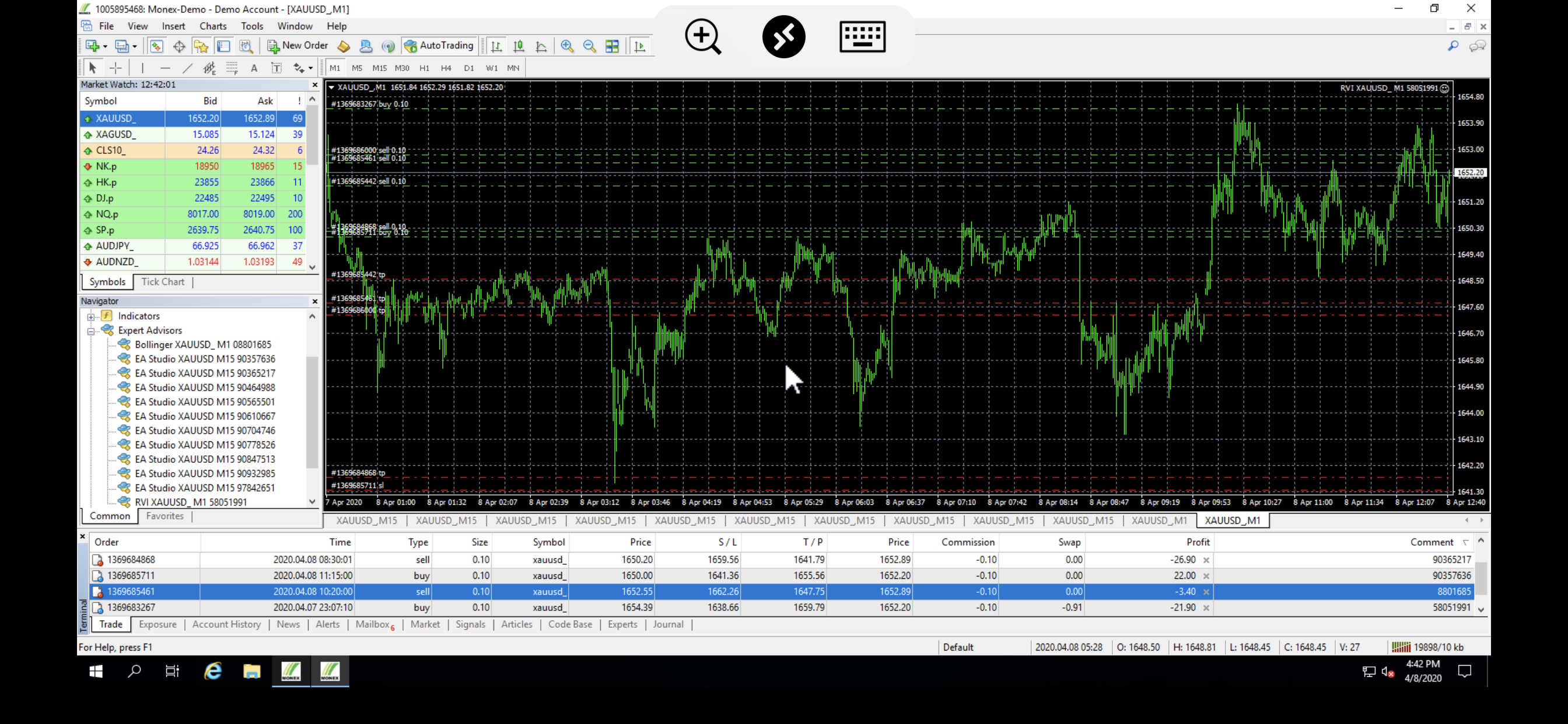The width and height of the screenshot is (1568, 724).
Task: Switch to H1 timeframe
Action: click(424, 68)
